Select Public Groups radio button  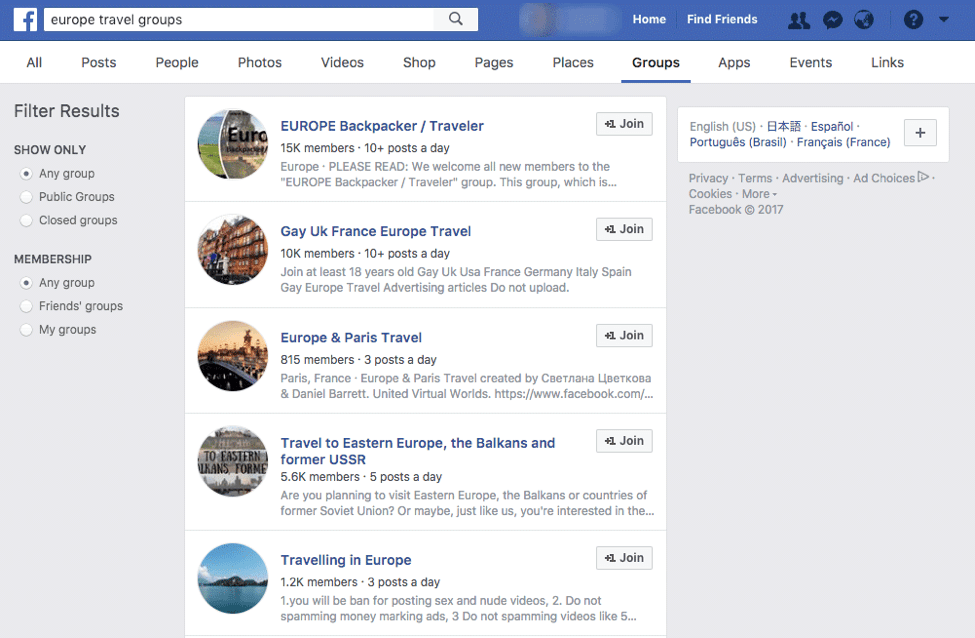pos(27,197)
